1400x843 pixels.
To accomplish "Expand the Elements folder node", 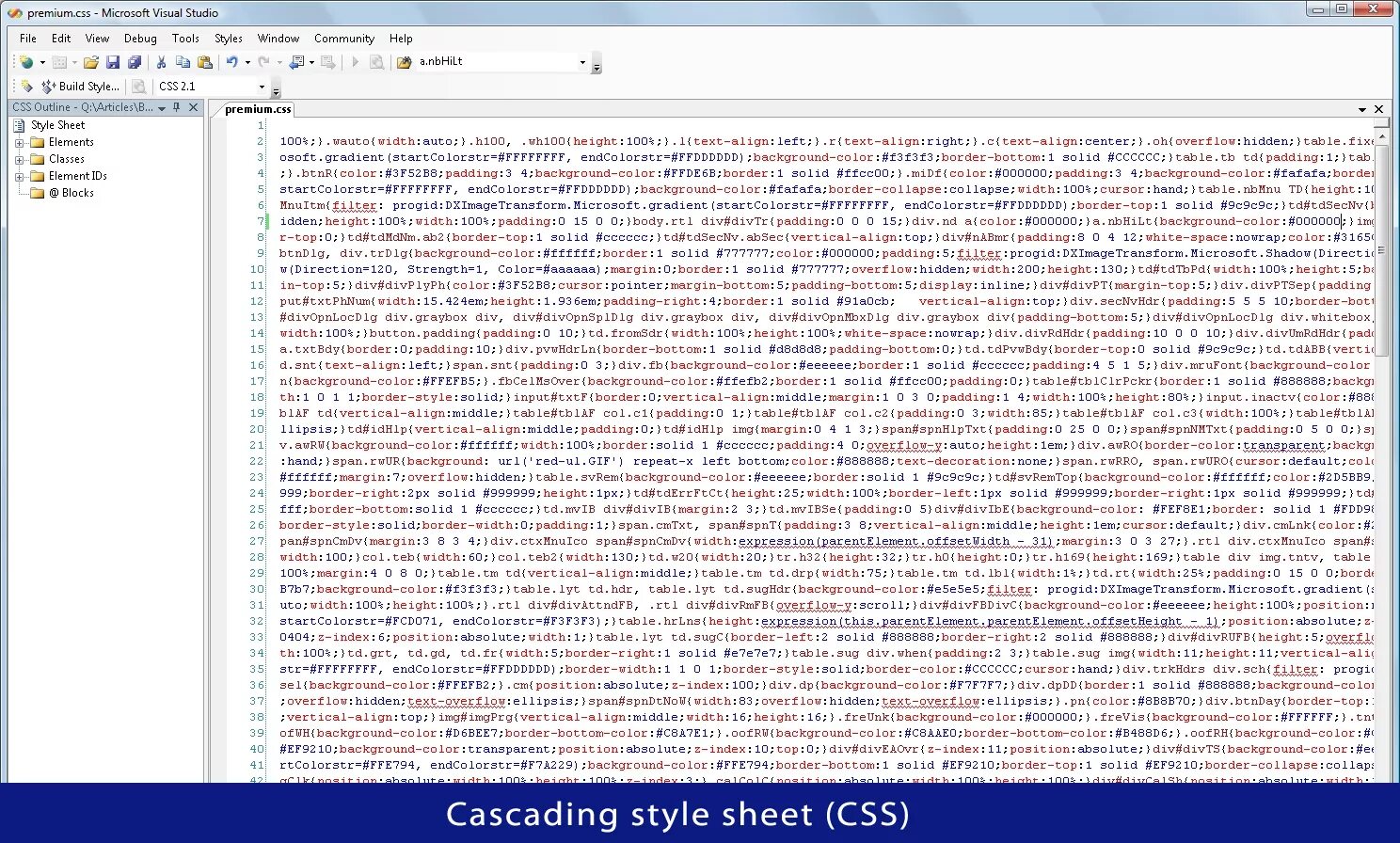I will 19,143.
